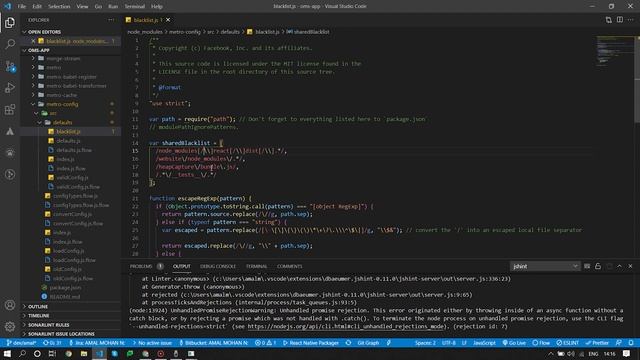Open the Search view in activity bar
Screen dimensions: 640x360
[x=10, y=44]
